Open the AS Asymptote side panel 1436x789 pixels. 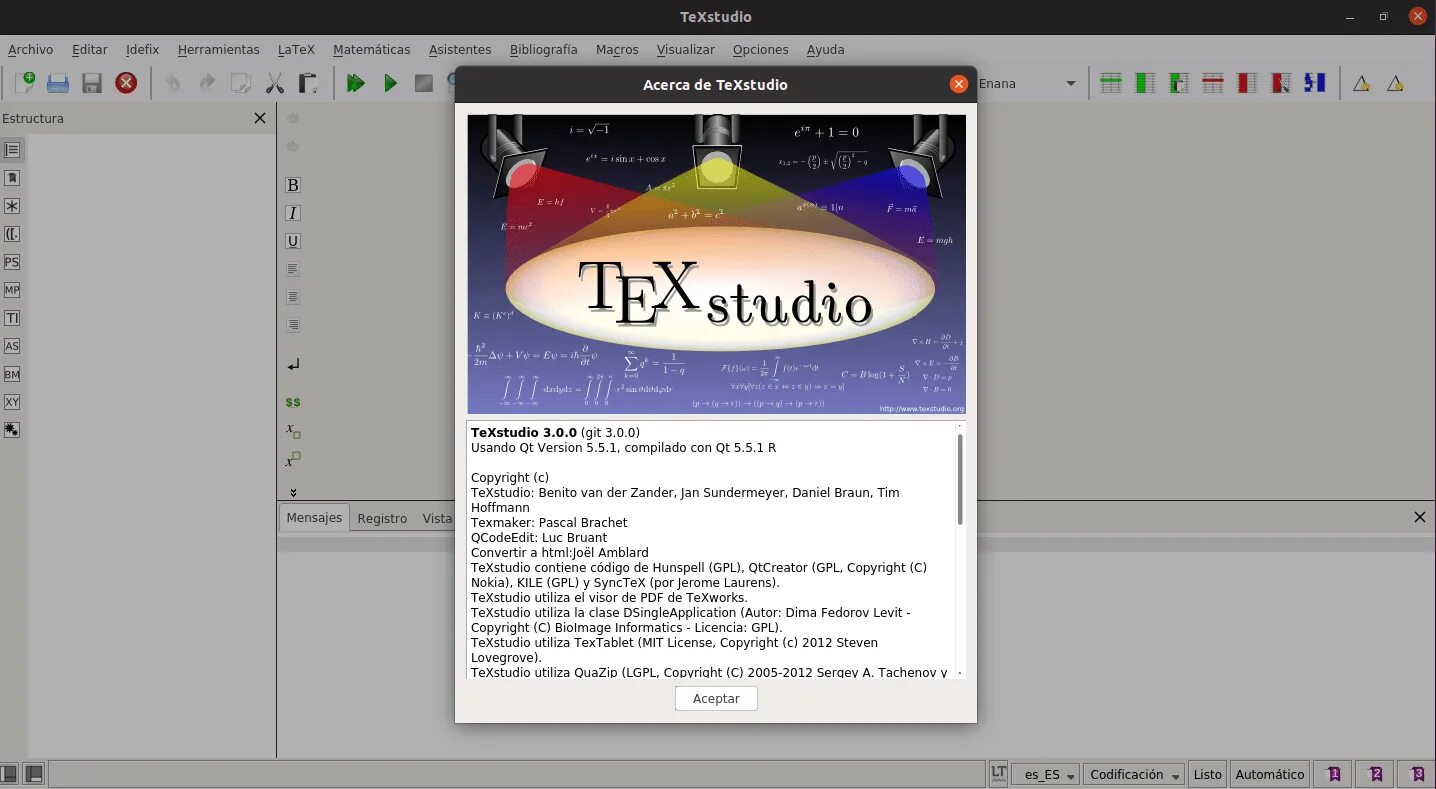click(12, 346)
